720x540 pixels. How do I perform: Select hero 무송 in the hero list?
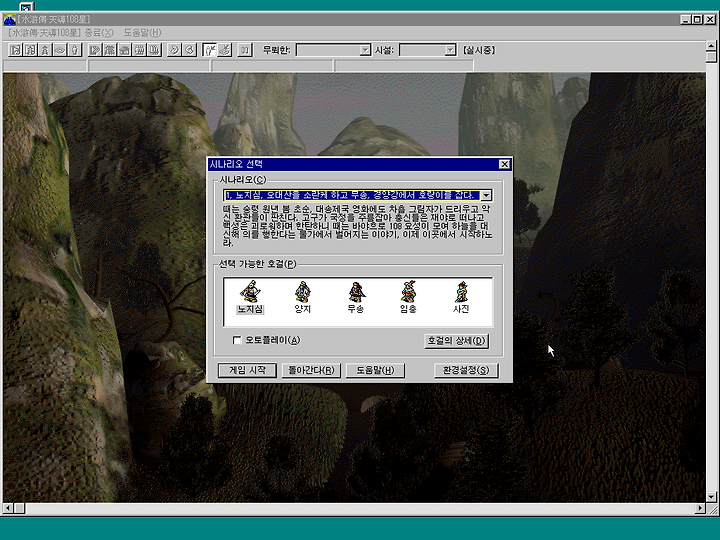click(355, 297)
